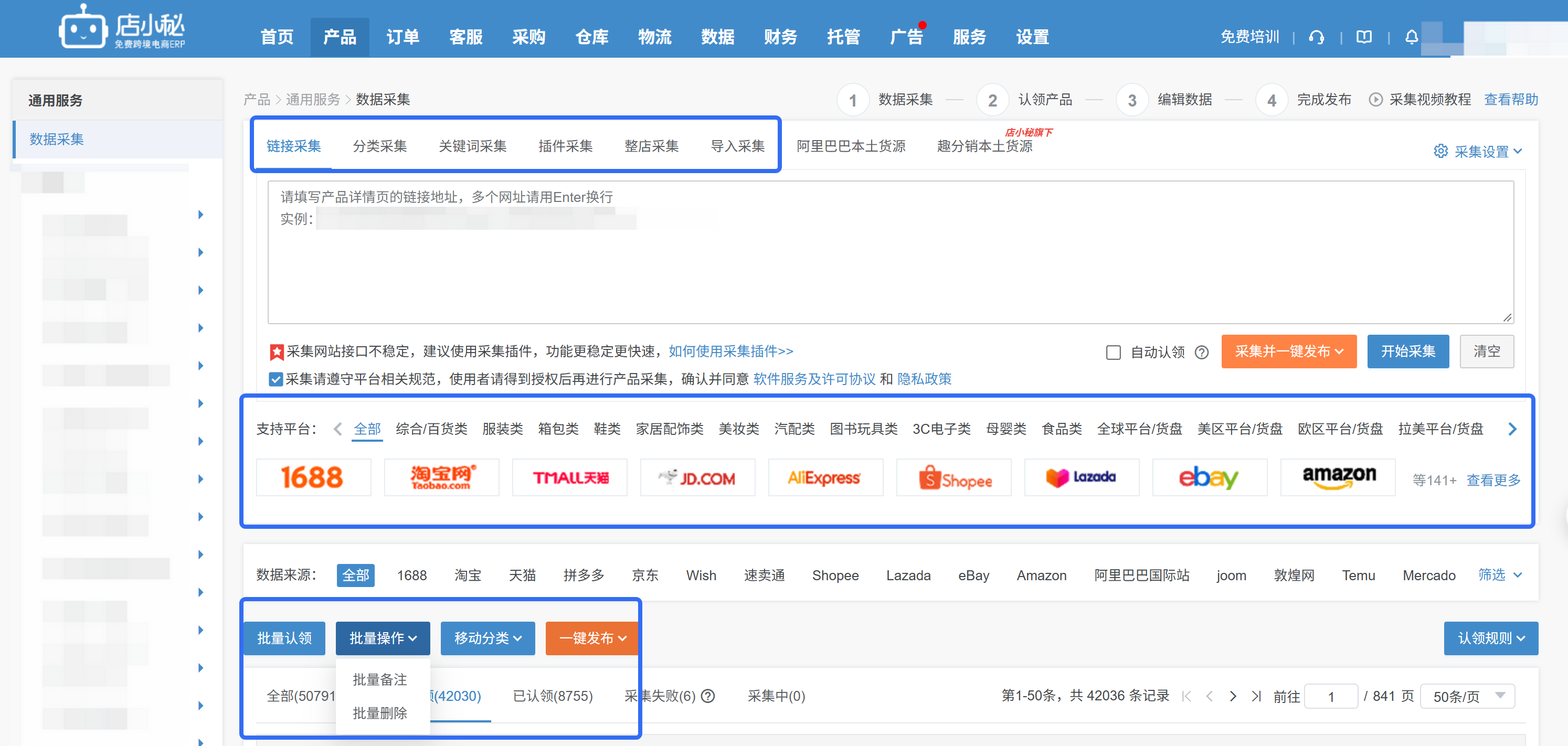
Task: Open the 50条/页 page size selector
Action: pyautogui.click(x=1467, y=696)
